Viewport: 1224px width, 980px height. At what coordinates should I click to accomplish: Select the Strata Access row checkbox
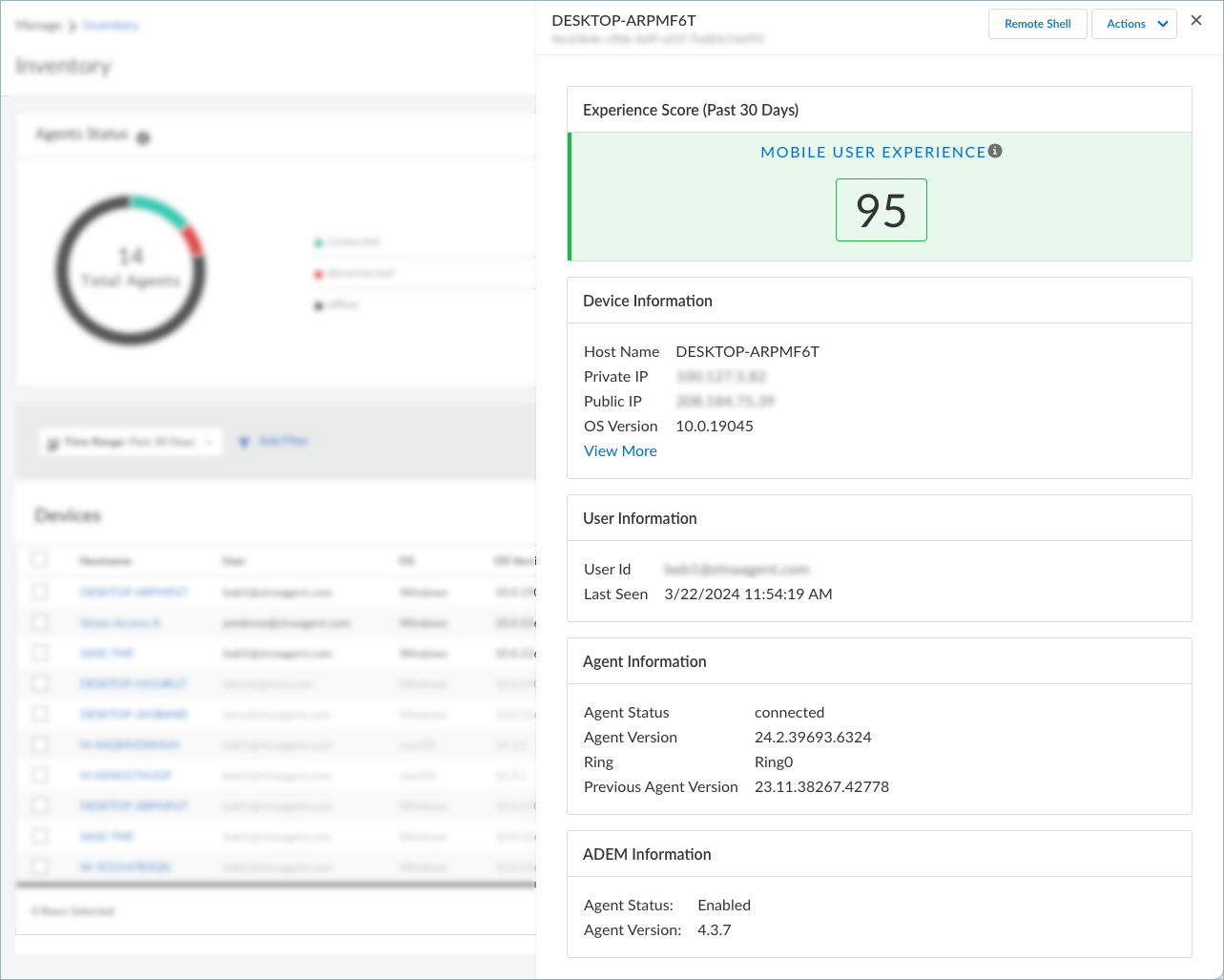click(39, 622)
